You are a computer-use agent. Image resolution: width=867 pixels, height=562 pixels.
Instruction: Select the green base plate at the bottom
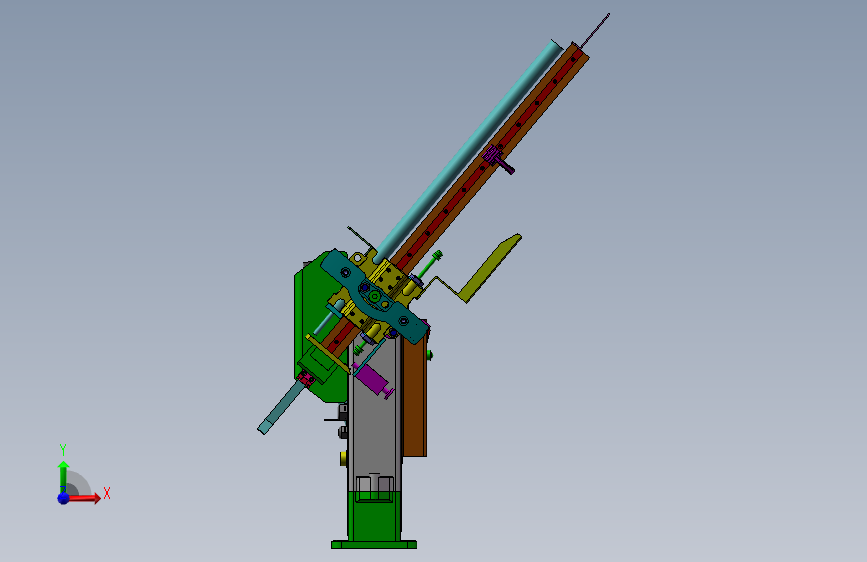pyautogui.click(x=374, y=544)
